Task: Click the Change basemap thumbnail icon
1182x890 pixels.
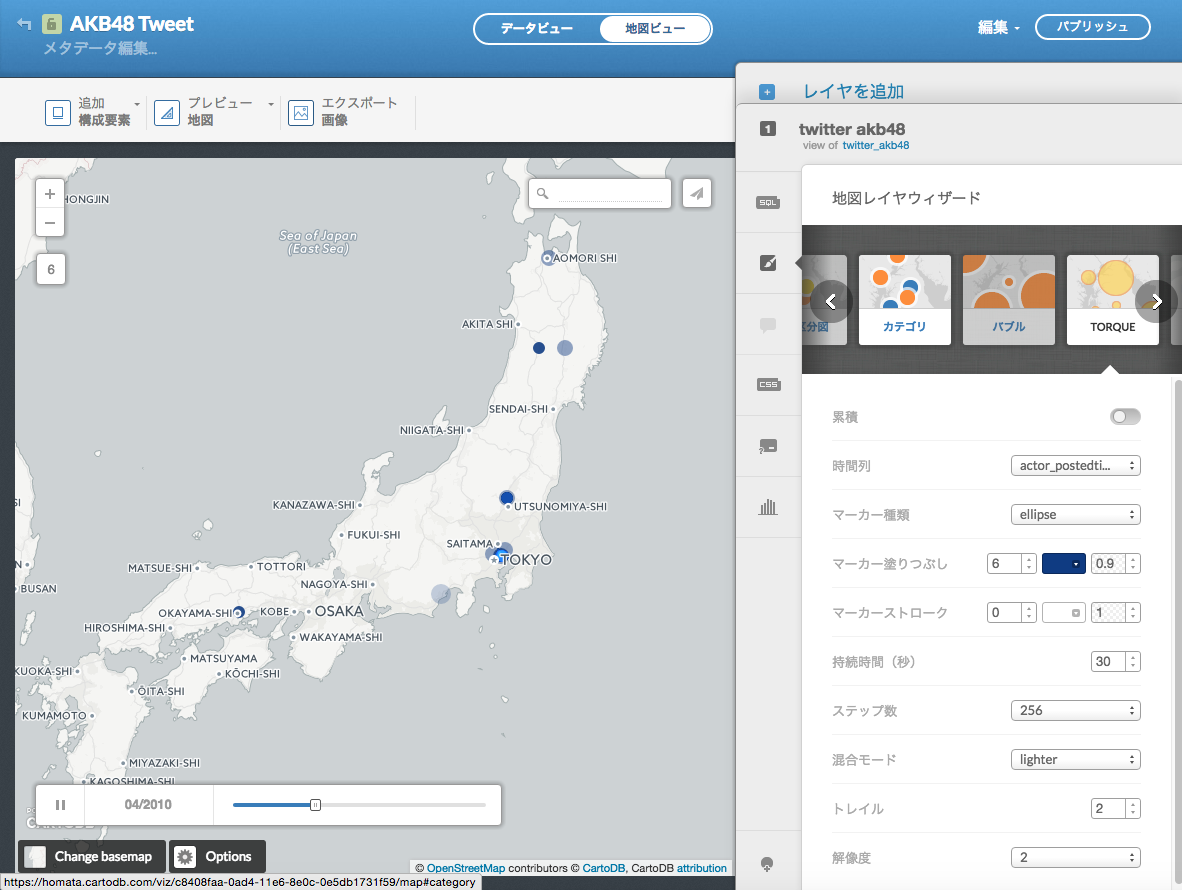Action: click(35, 857)
